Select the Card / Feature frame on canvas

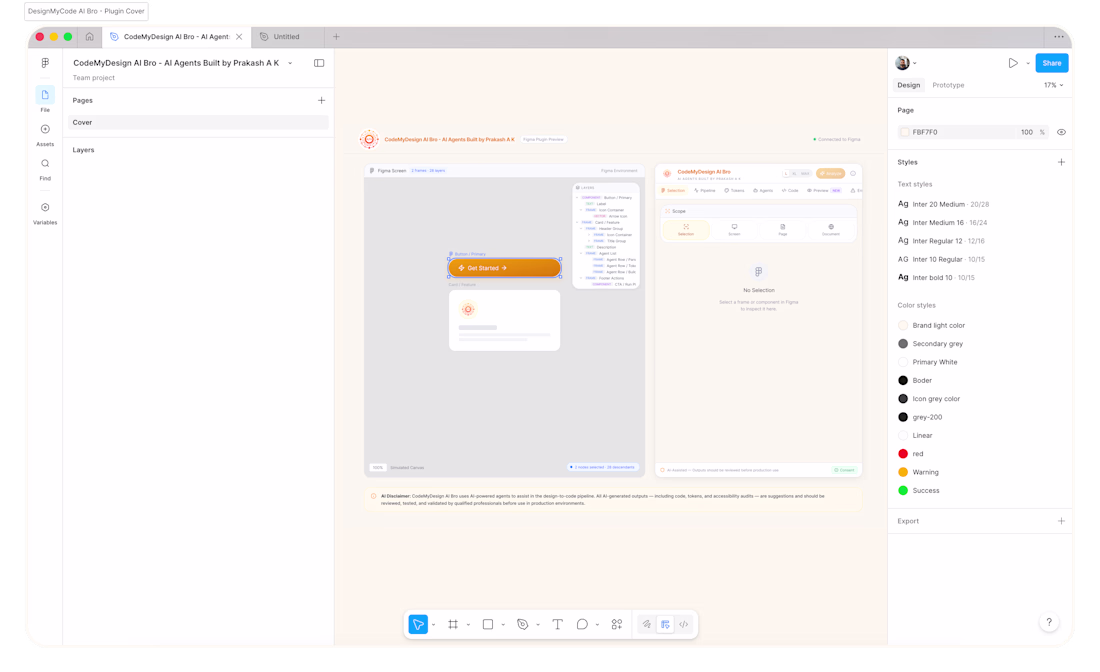[x=504, y=320]
